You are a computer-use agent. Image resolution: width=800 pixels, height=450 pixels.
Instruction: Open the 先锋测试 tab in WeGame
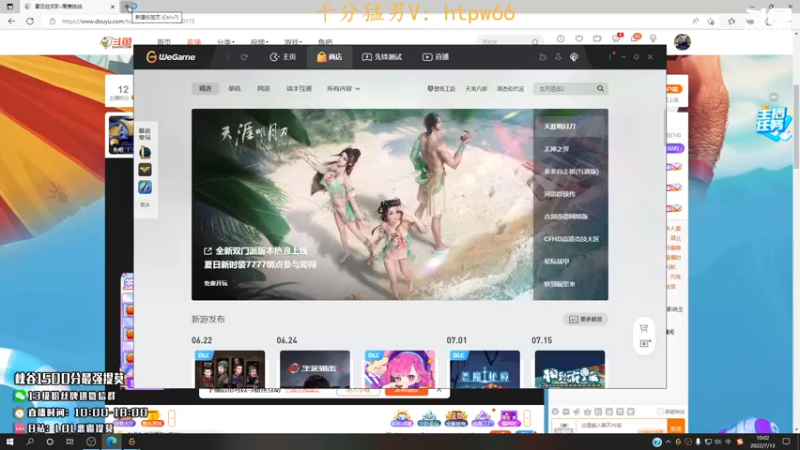[382, 57]
